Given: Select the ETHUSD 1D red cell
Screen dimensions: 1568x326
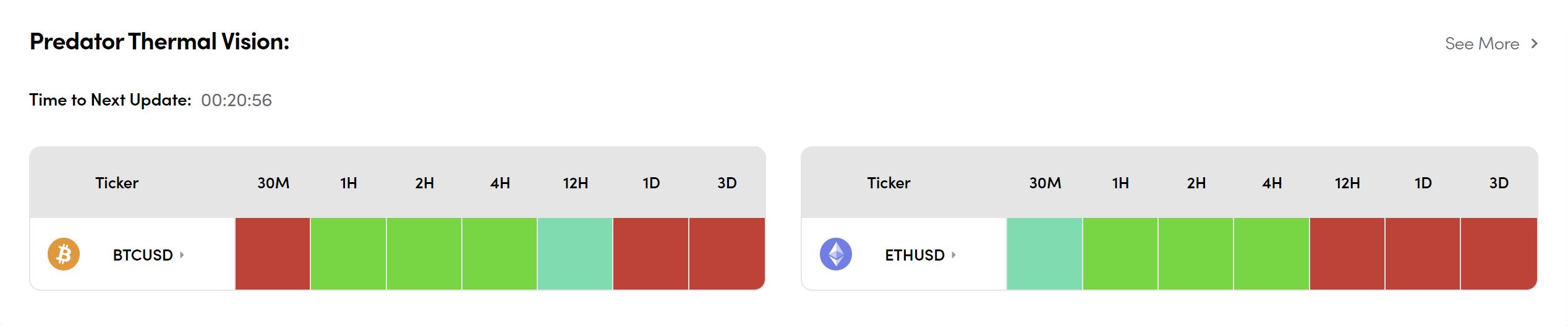Looking at the screenshot, I should tap(1422, 254).
